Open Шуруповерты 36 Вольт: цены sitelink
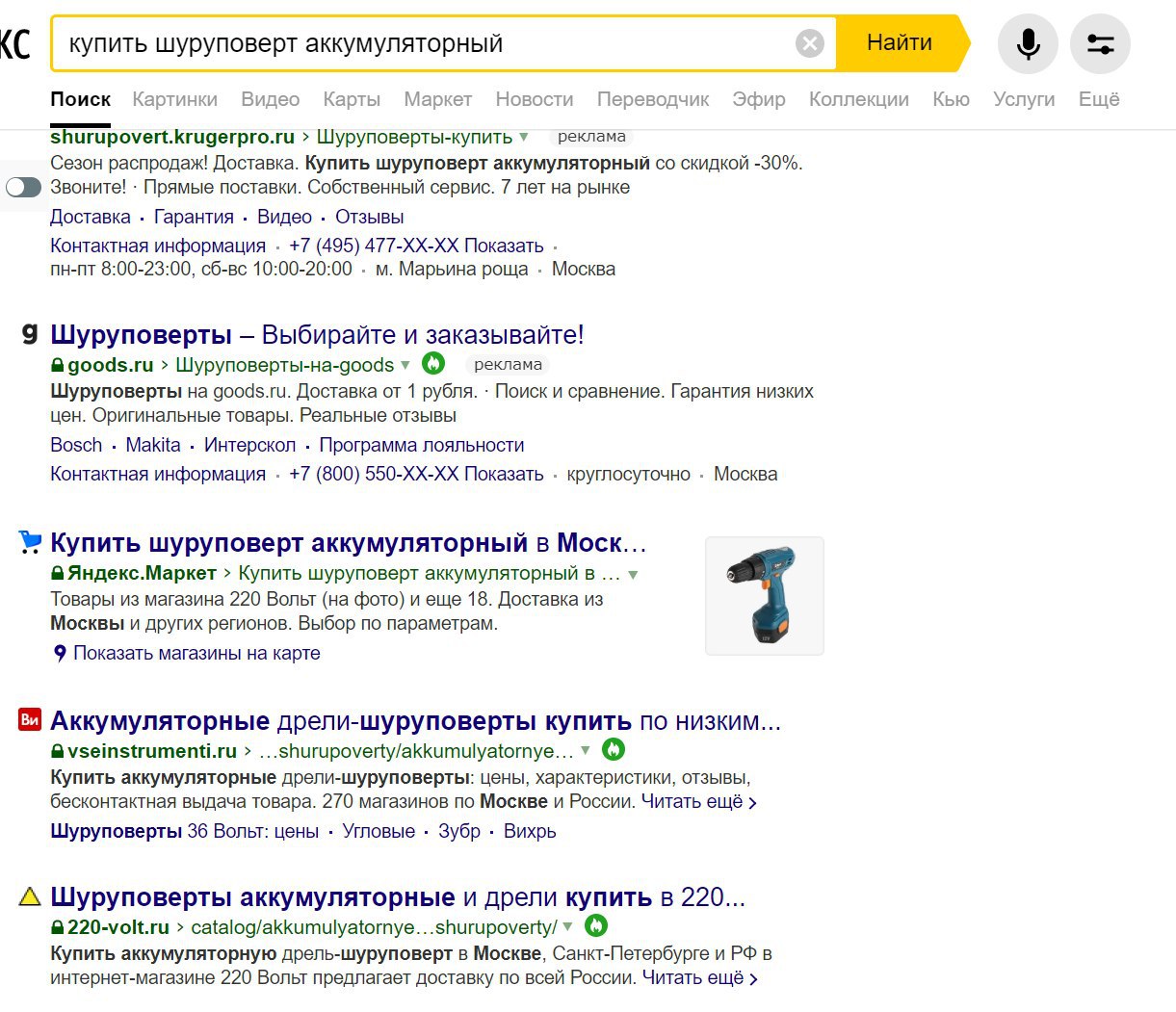Viewport: 1176px width, 1012px height. point(184,831)
